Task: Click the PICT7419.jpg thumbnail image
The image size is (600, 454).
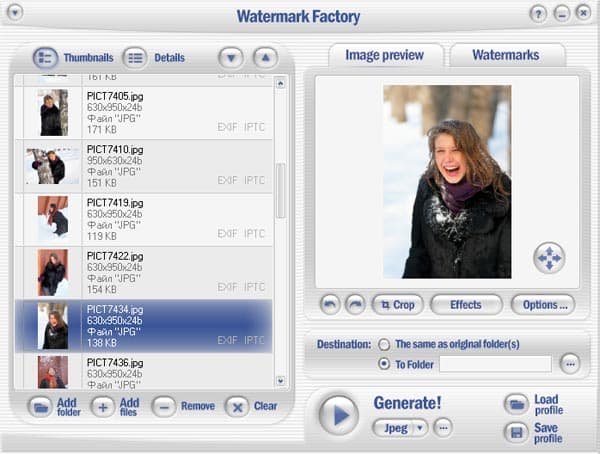Action: click(x=53, y=219)
